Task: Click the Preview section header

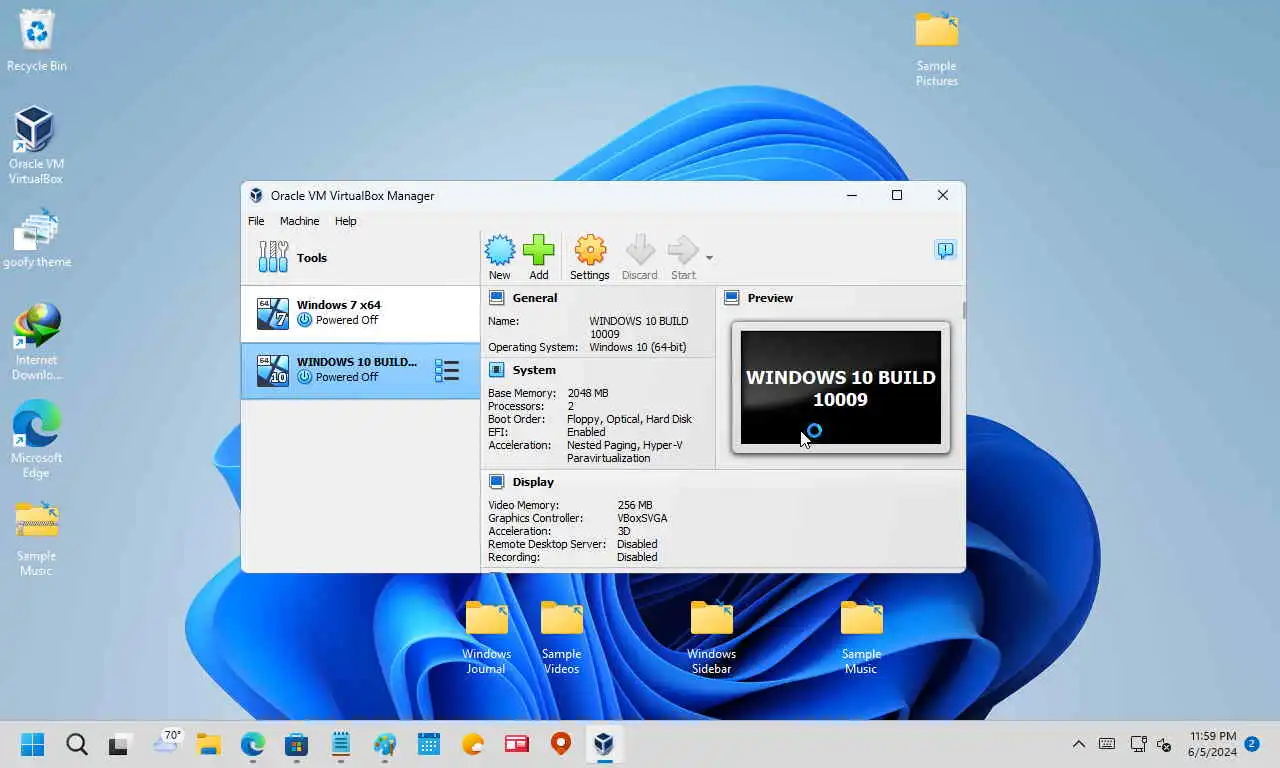Action: [x=770, y=298]
